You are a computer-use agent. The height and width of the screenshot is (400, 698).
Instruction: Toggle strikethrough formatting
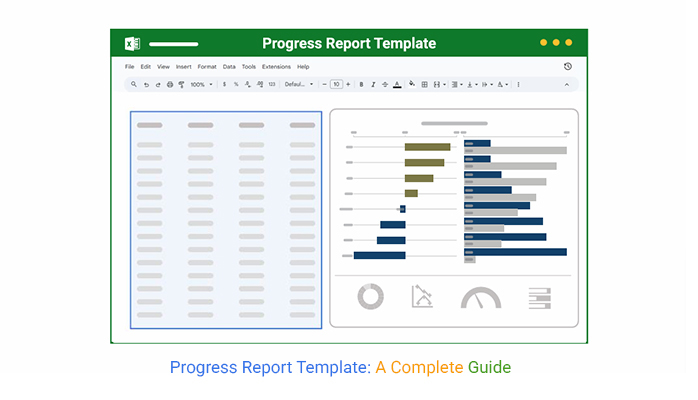(x=385, y=85)
